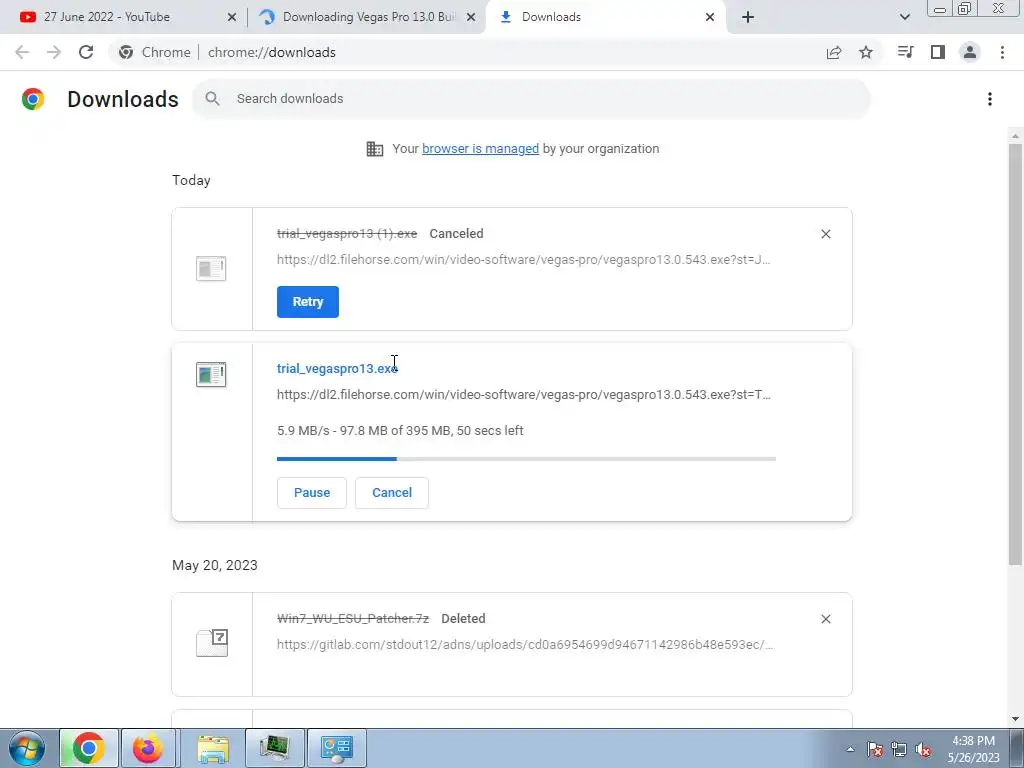Viewport: 1024px width, 768px height.
Task: Open the tab search chevron
Action: [904, 17]
